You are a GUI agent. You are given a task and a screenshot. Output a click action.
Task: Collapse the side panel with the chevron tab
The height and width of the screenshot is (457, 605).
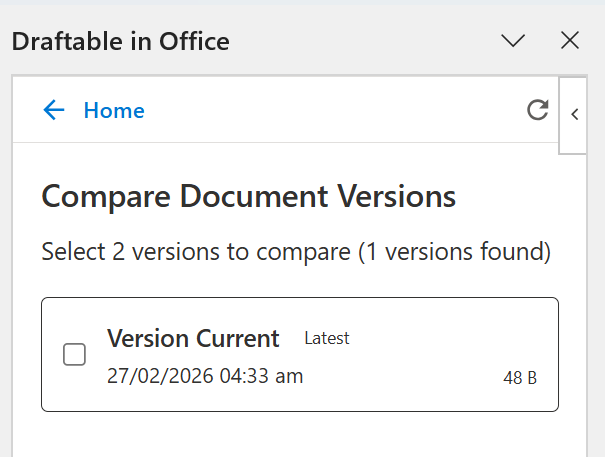[575, 115]
